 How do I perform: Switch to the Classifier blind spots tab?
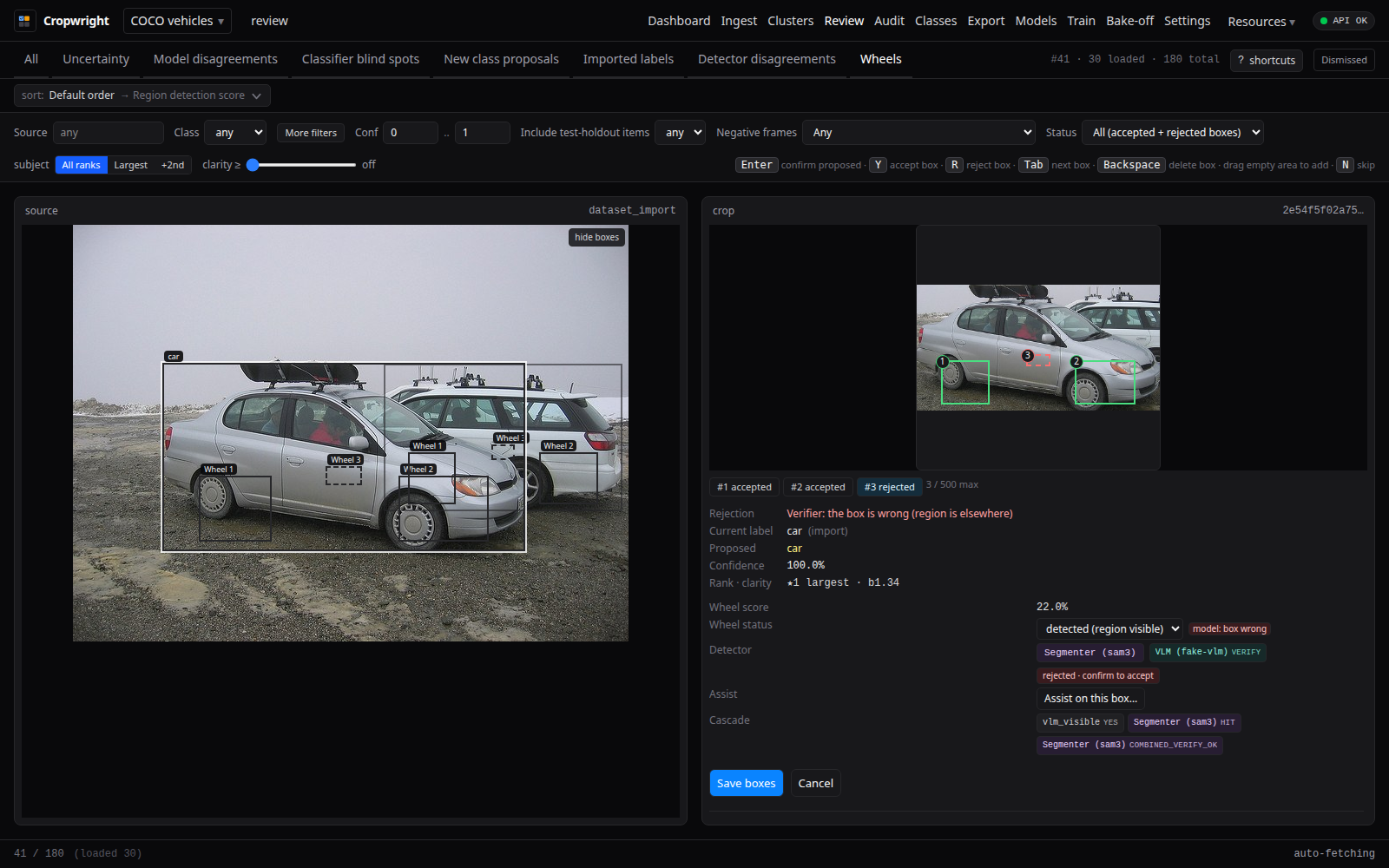click(x=360, y=59)
